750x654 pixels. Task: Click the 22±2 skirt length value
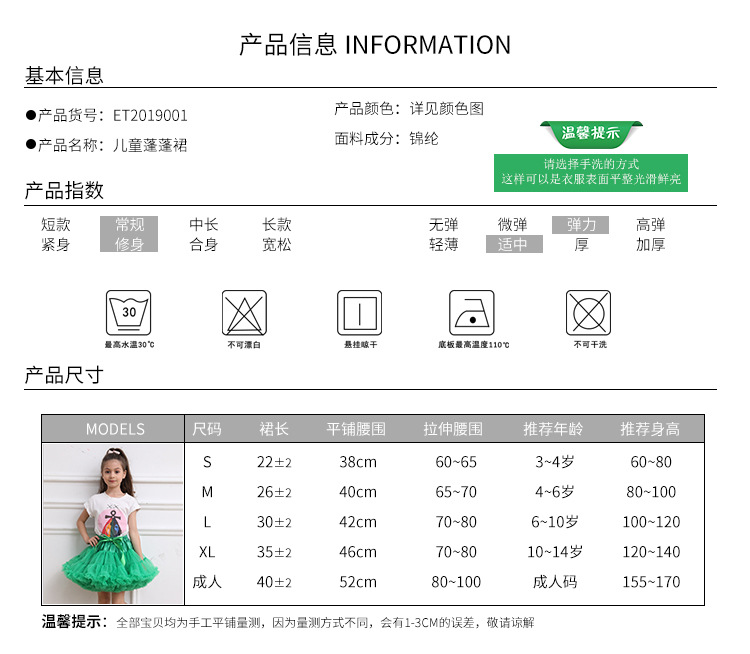pos(274,462)
